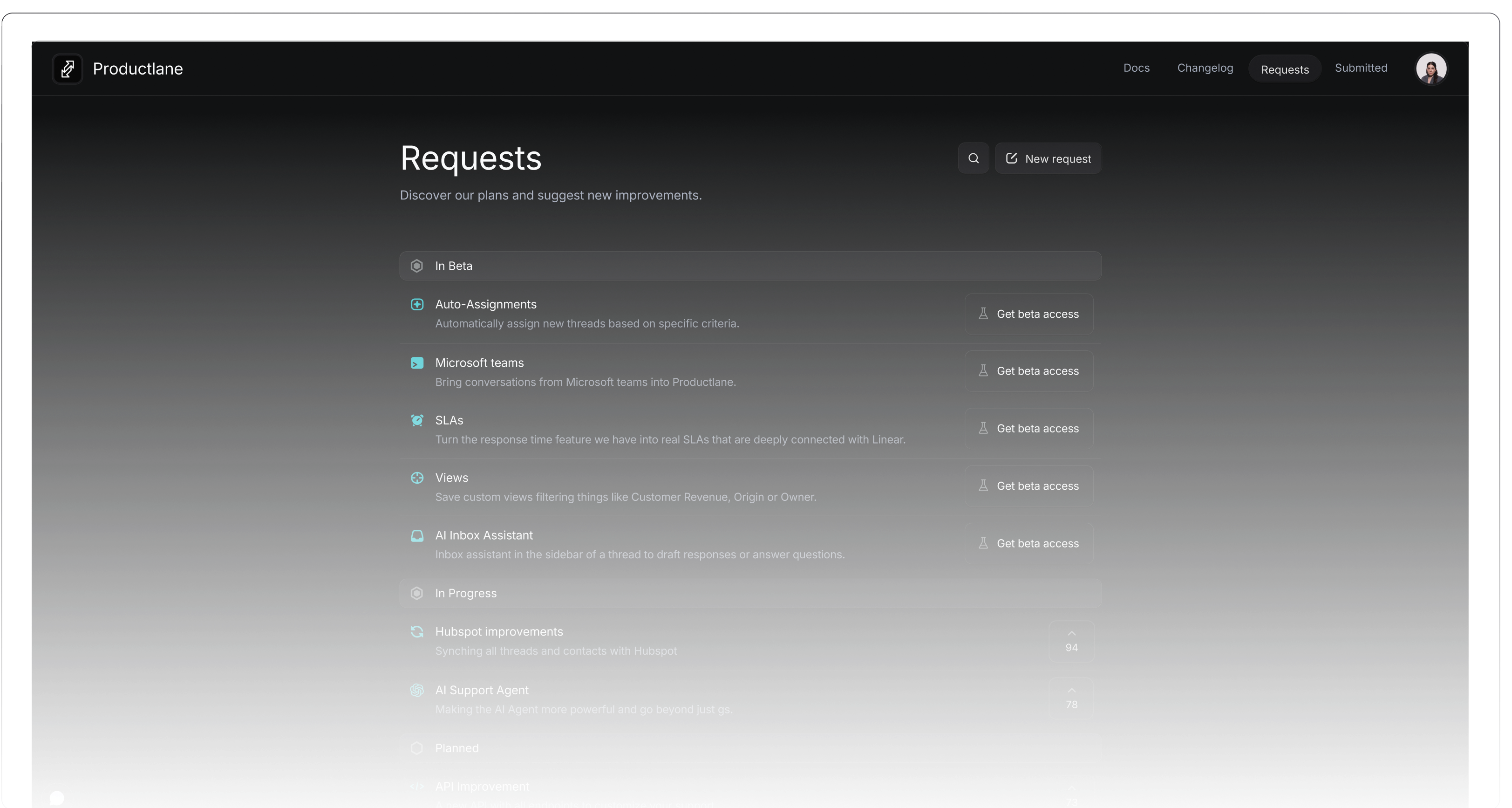Click the SLAs alarm clock icon

(417, 420)
